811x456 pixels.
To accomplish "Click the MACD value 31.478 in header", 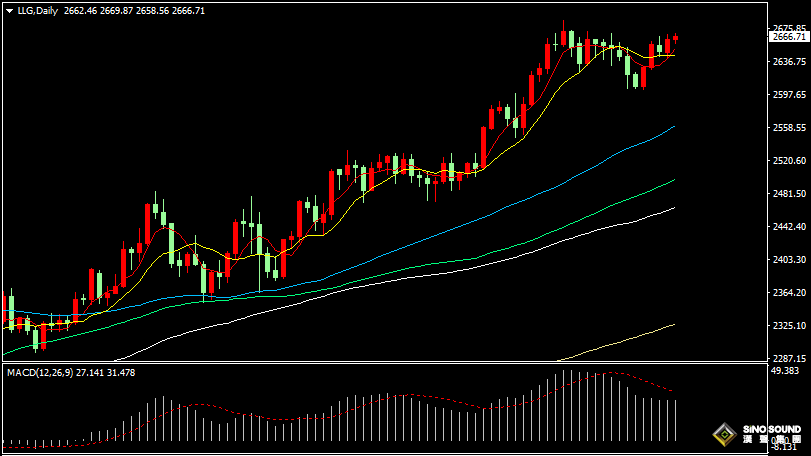I will [121, 373].
